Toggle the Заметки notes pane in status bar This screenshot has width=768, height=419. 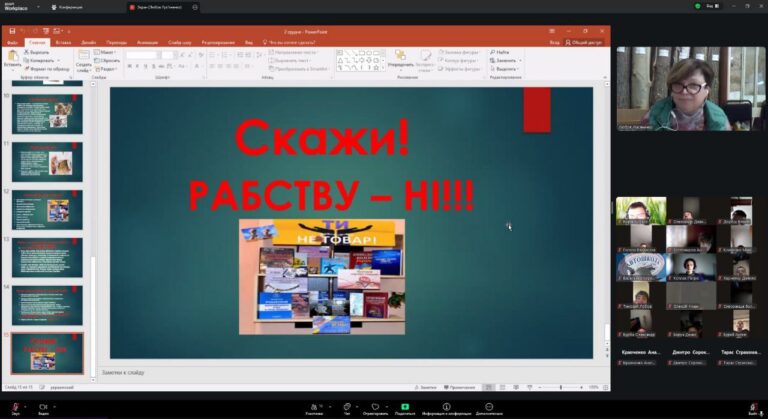[427, 387]
